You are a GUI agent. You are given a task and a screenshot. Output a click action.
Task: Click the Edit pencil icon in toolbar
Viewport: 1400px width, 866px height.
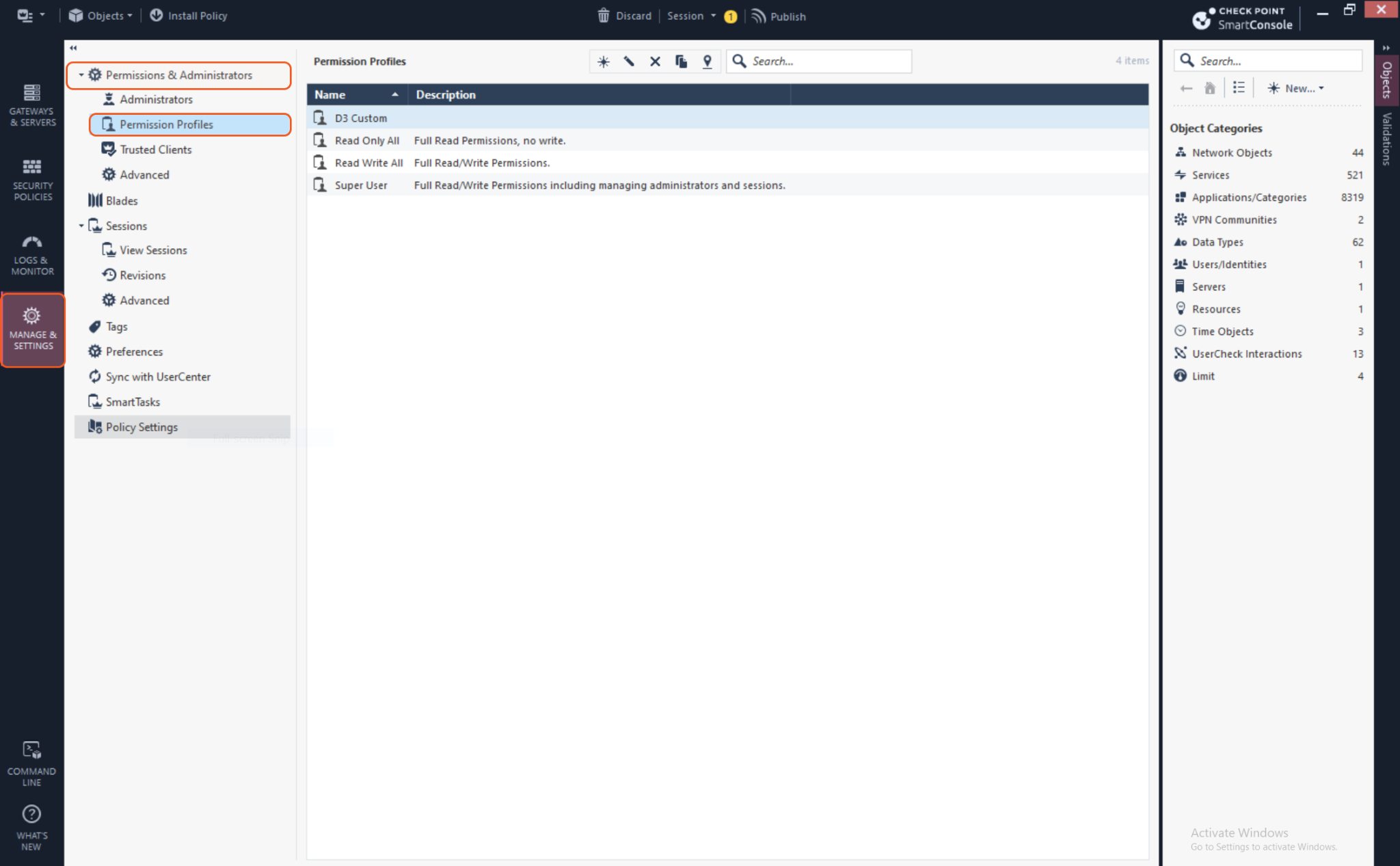pos(629,62)
